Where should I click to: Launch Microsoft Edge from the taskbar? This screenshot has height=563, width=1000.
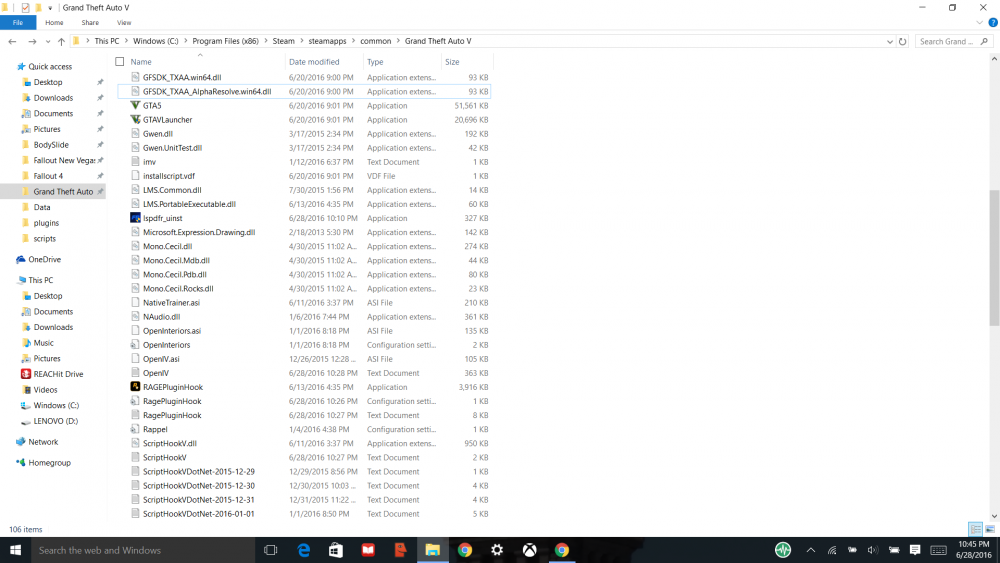[304, 550]
